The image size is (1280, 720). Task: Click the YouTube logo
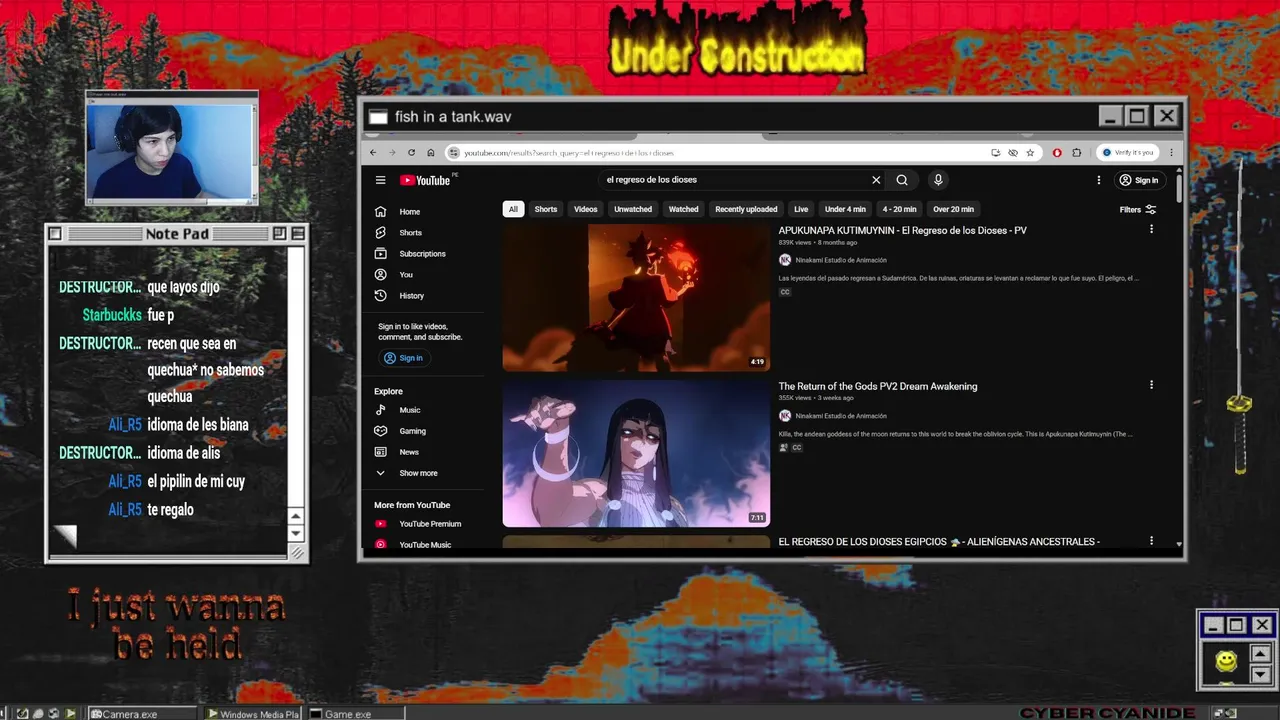tap(426, 180)
